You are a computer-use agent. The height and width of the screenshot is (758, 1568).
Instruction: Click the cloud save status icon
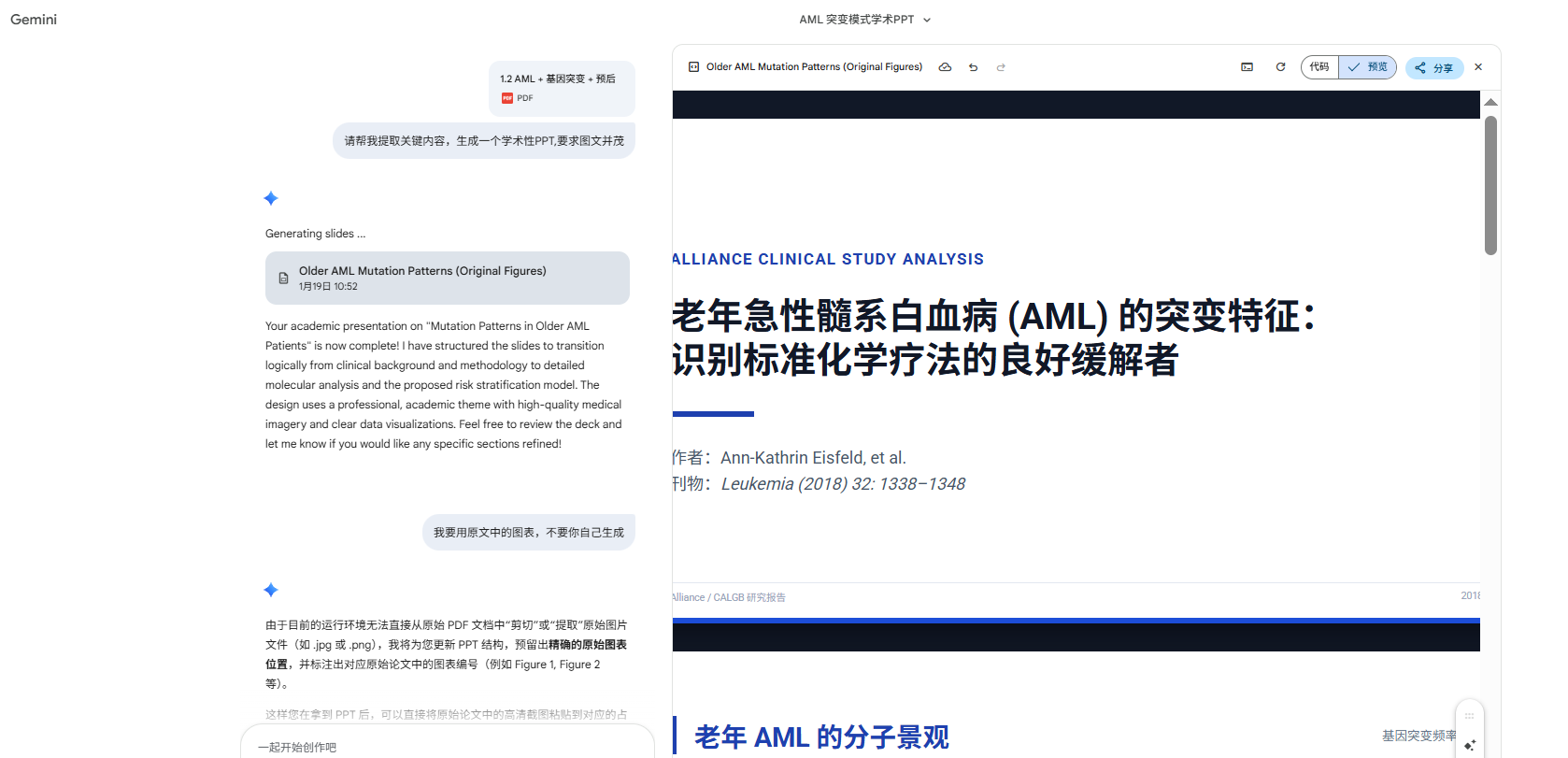945,67
